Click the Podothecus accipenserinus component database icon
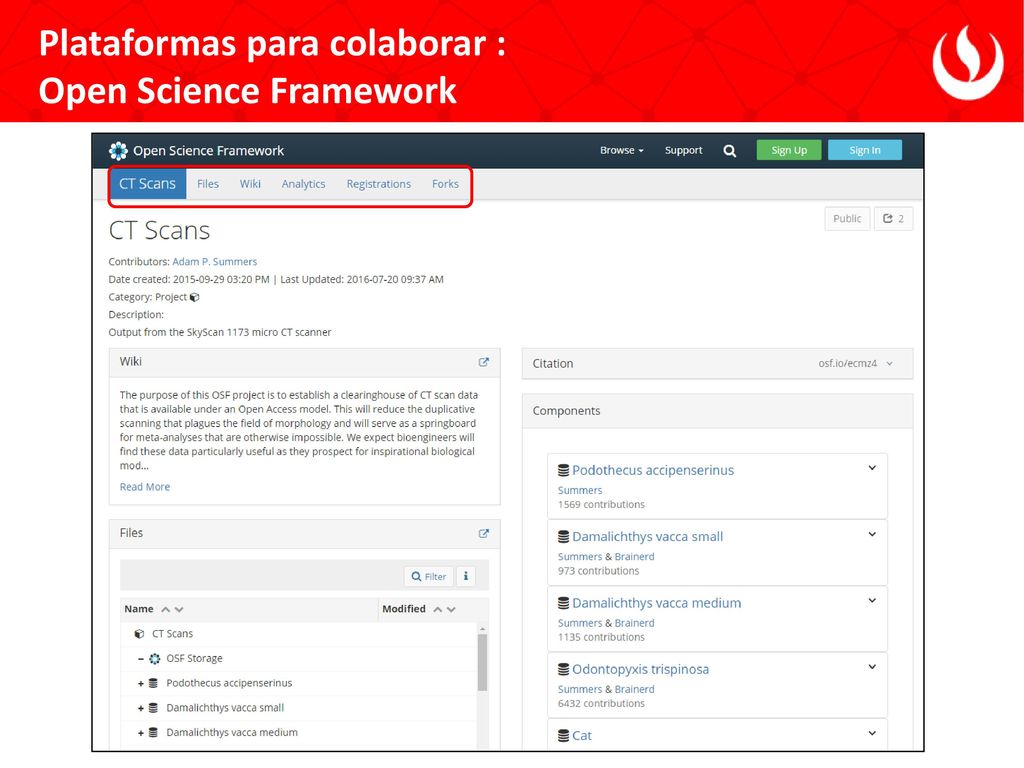The width and height of the screenshot is (1024, 768). pos(564,470)
